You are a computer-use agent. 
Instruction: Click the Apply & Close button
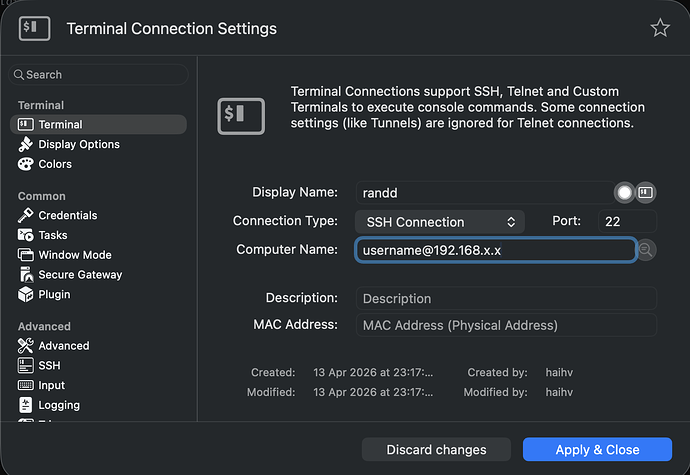[597, 449]
